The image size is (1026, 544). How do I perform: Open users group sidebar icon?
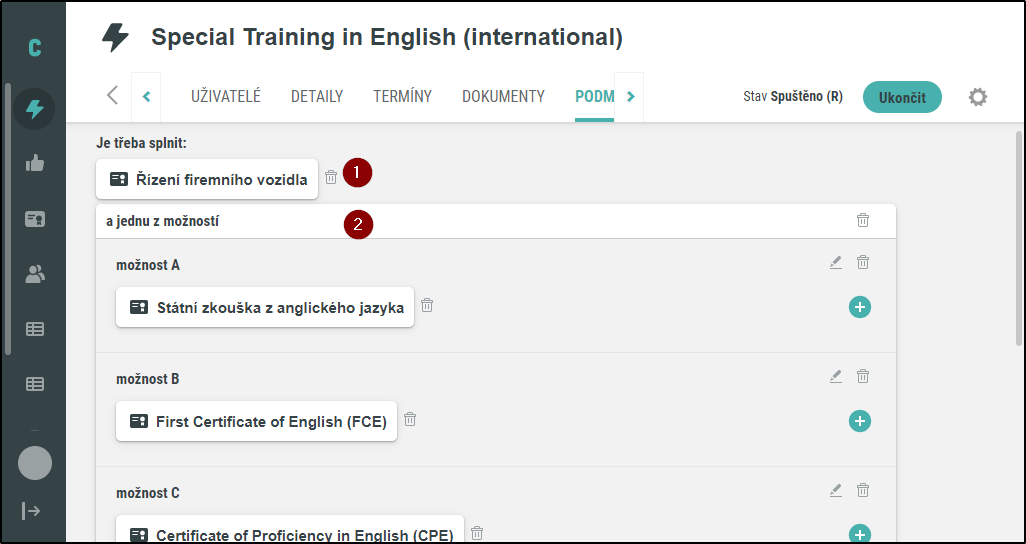pos(35,274)
